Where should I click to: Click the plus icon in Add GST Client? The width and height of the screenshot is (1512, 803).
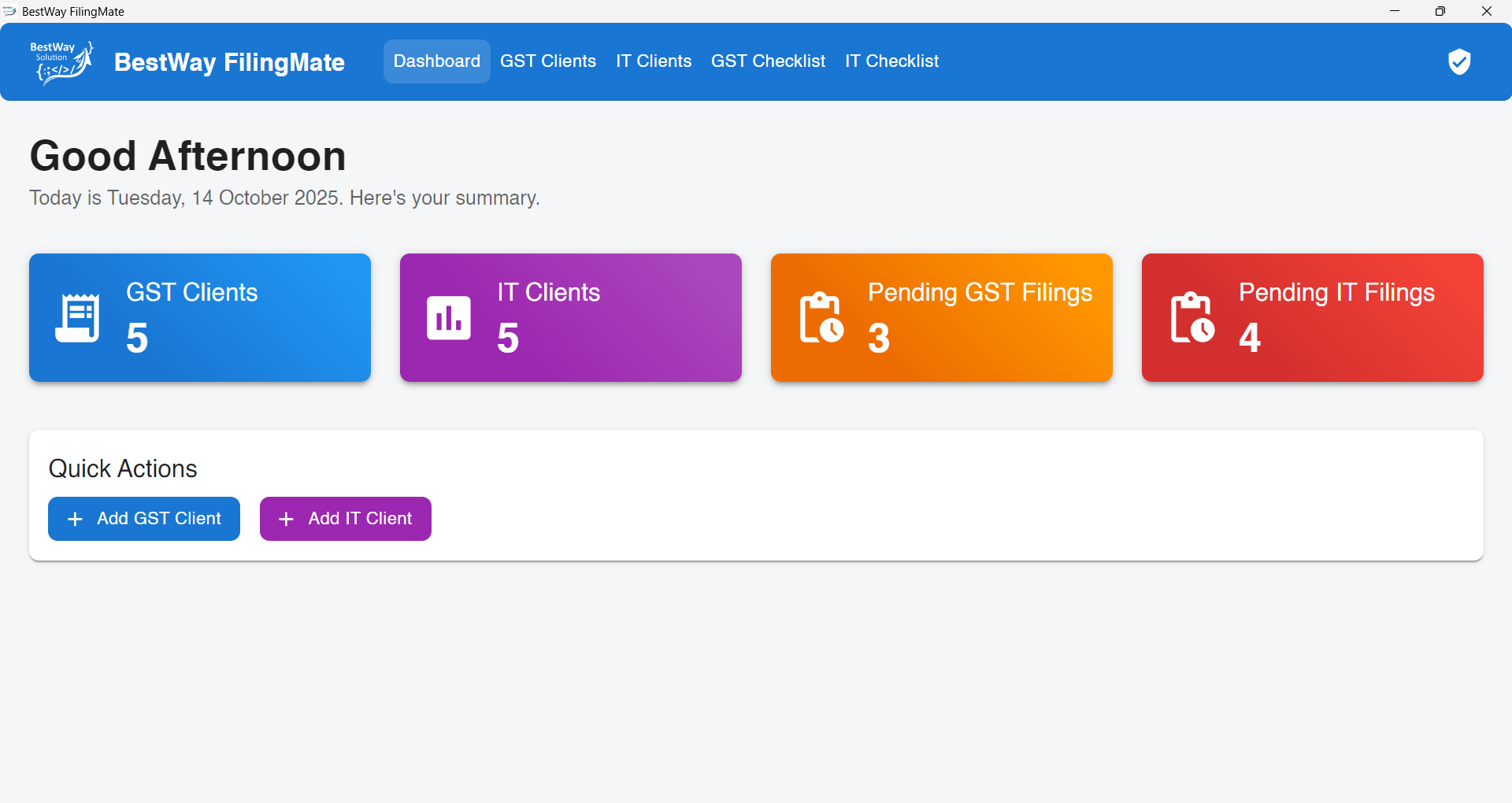75,519
